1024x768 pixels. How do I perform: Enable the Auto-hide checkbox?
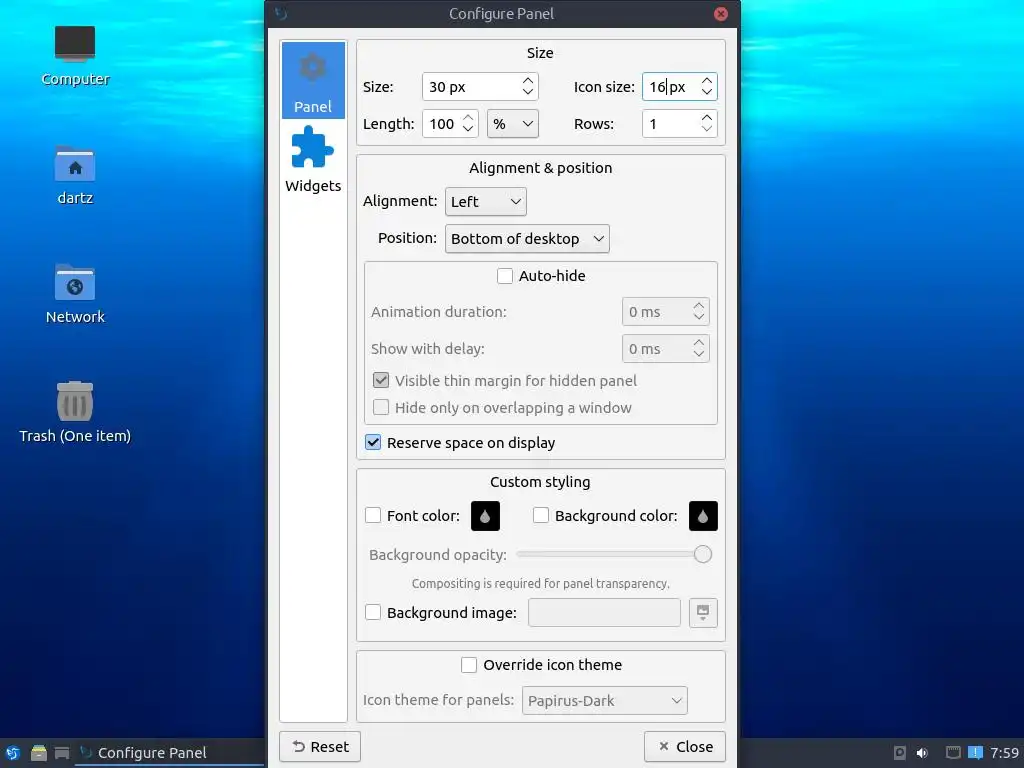505,276
